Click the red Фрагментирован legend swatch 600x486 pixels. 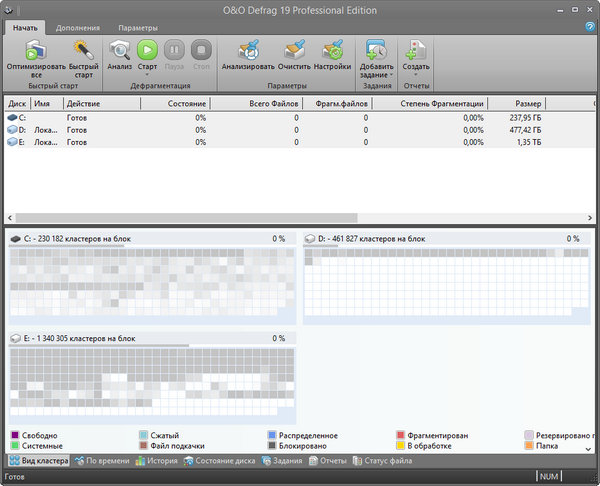pos(401,436)
